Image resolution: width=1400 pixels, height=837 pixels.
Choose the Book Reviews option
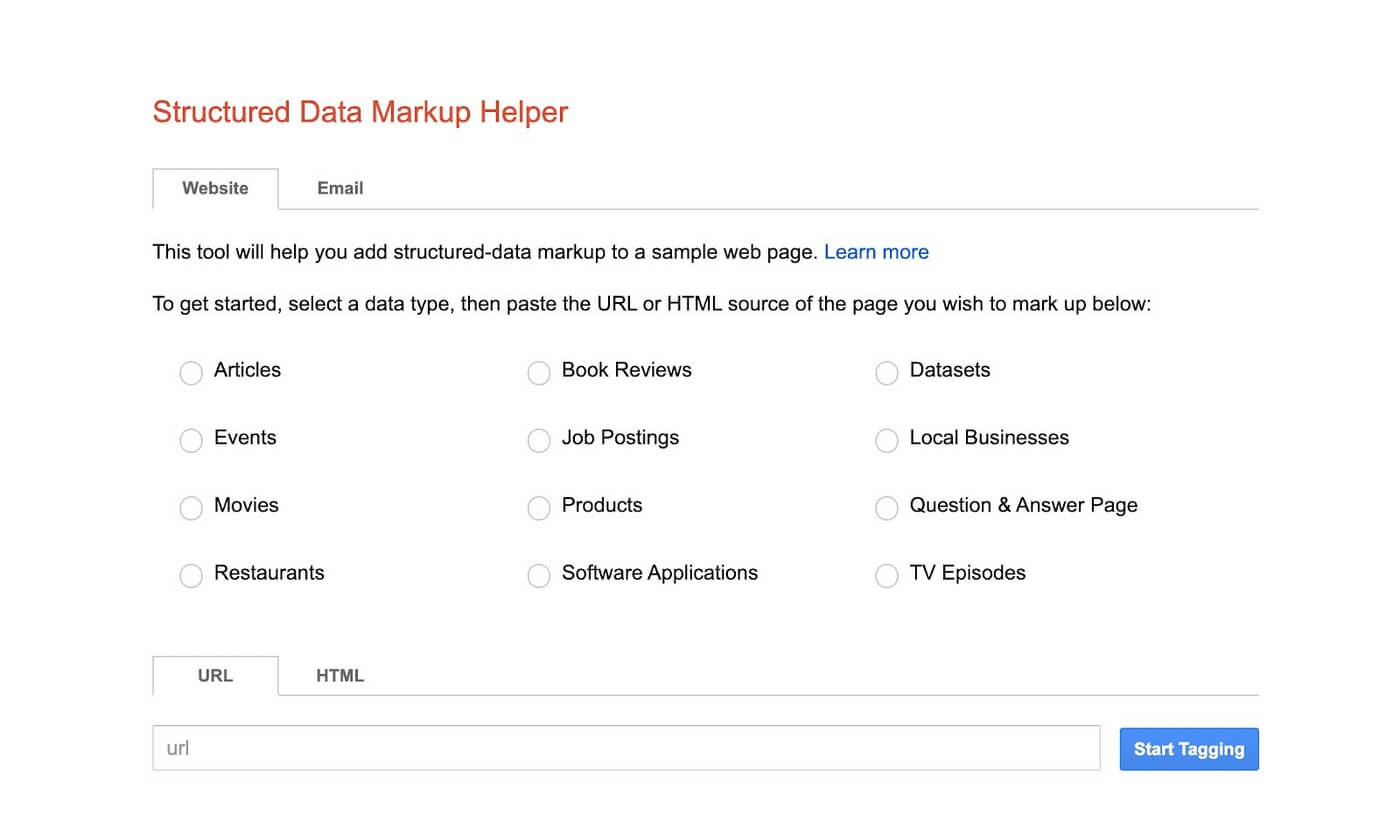(539, 373)
